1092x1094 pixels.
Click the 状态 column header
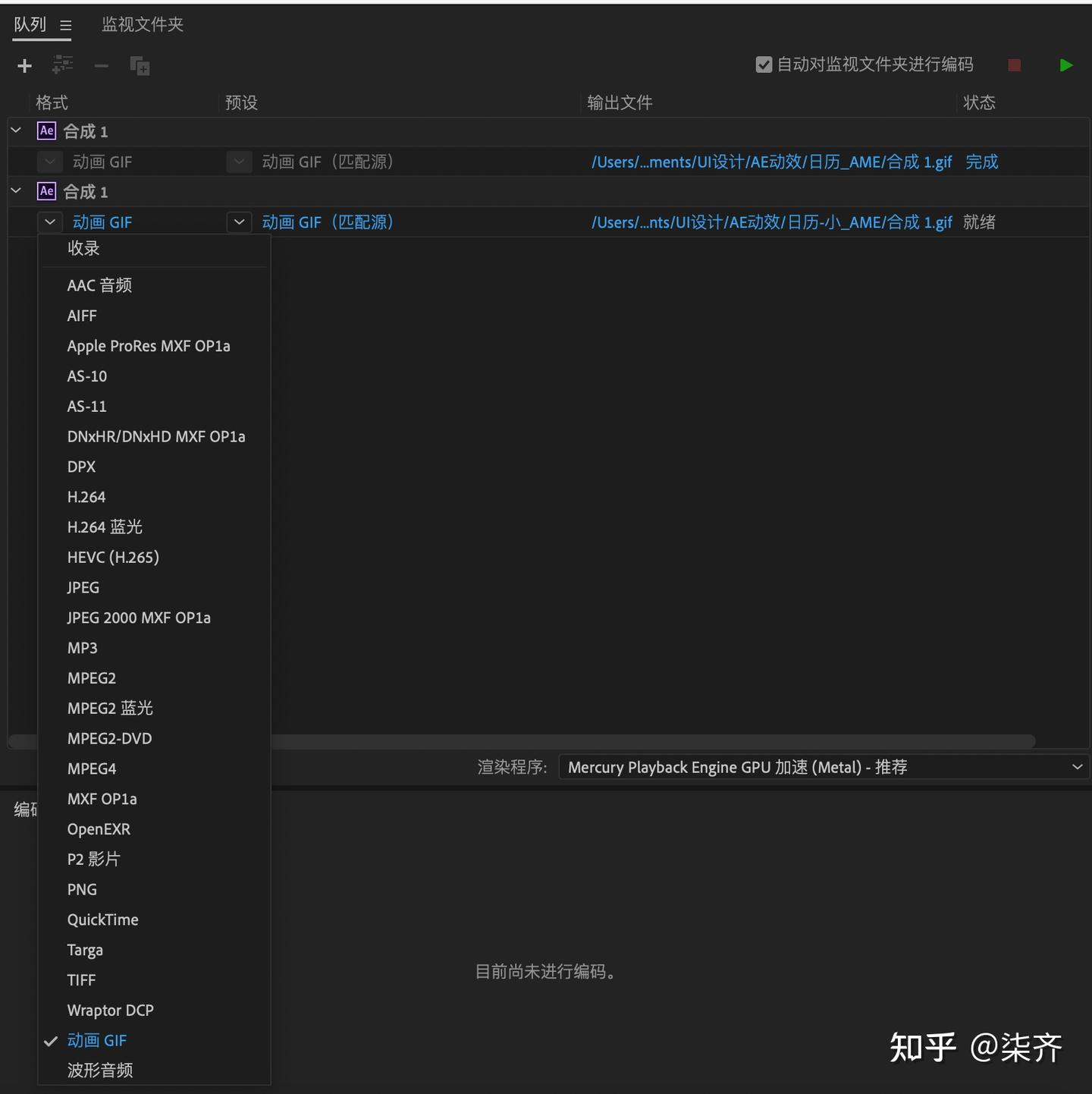click(980, 102)
